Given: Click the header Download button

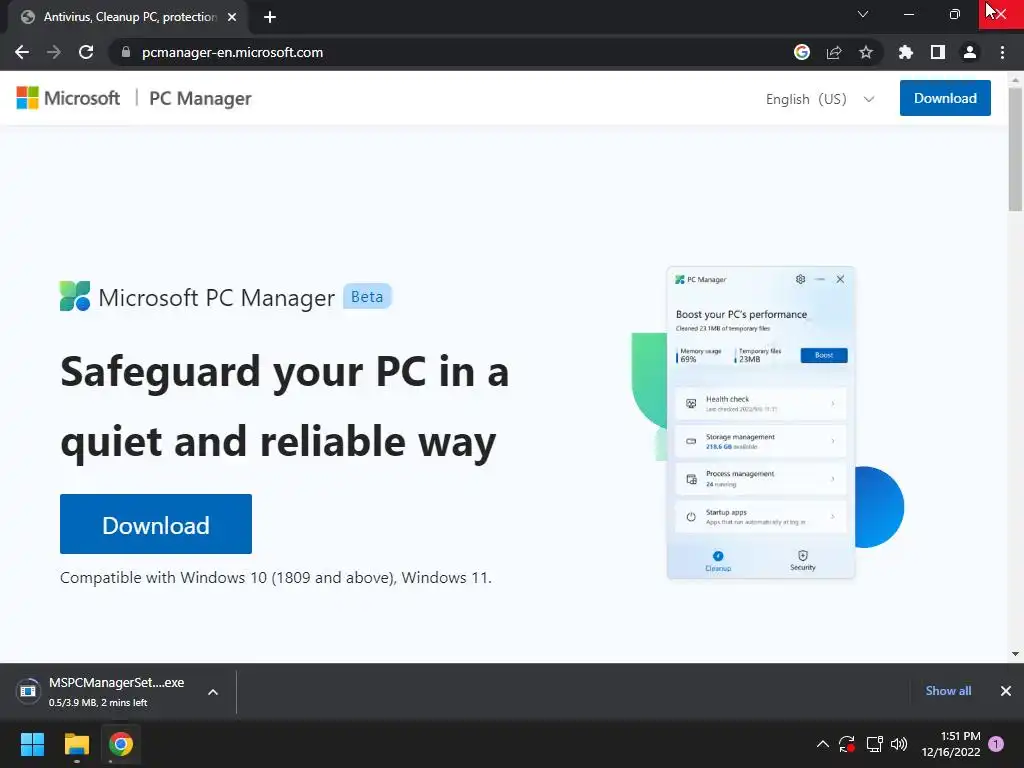Looking at the screenshot, I should 945,98.
